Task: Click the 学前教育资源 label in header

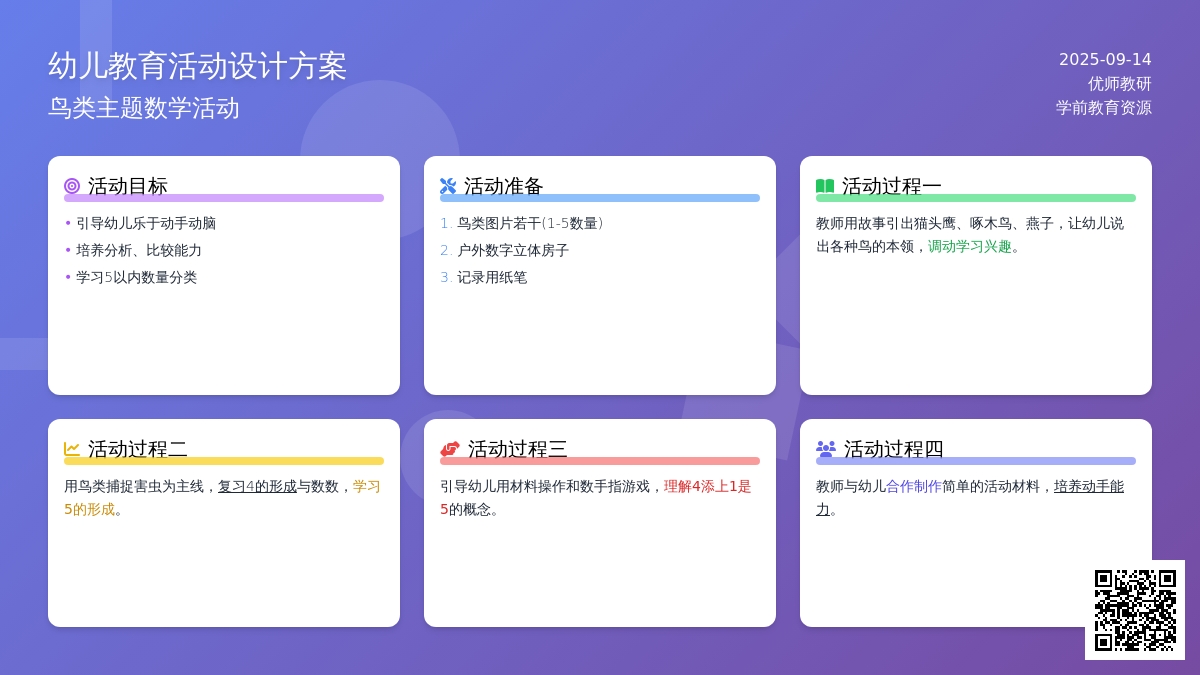Action: pyautogui.click(x=1103, y=108)
